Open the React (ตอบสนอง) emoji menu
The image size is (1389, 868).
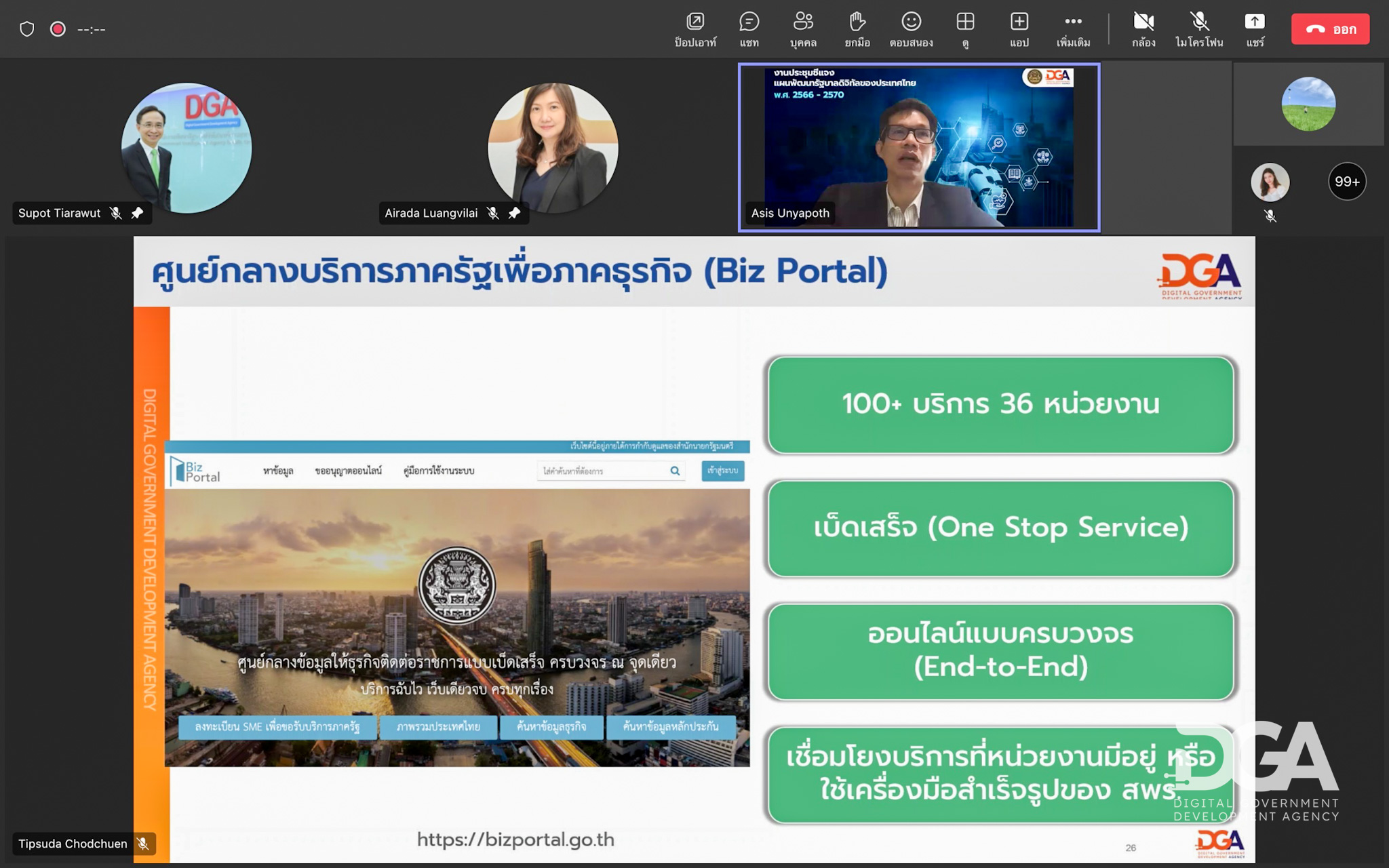[x=911, y=30]
